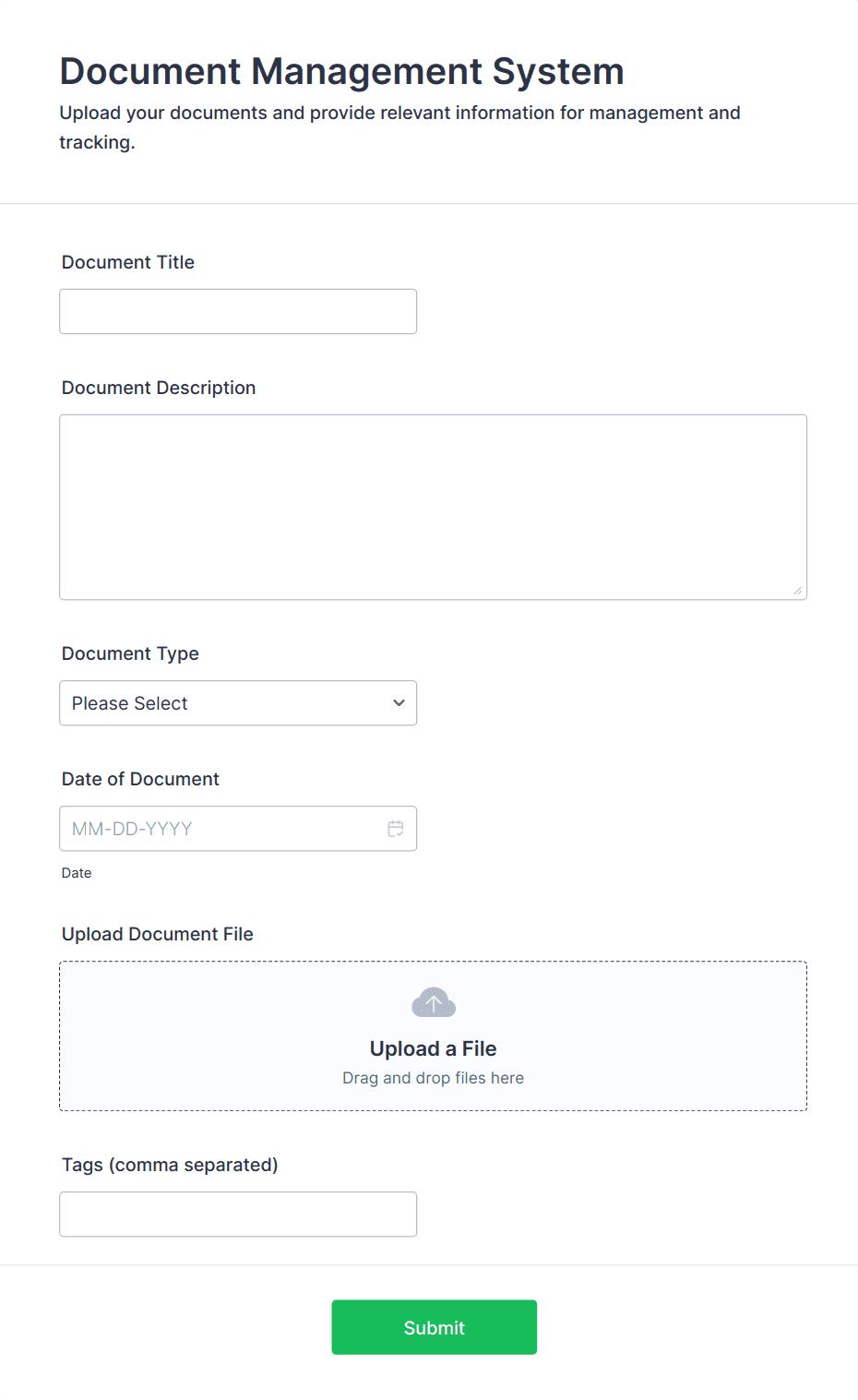Click the Date helper label below the date field
Viewport: 858px width, 1400px height.
coord(77,872)
